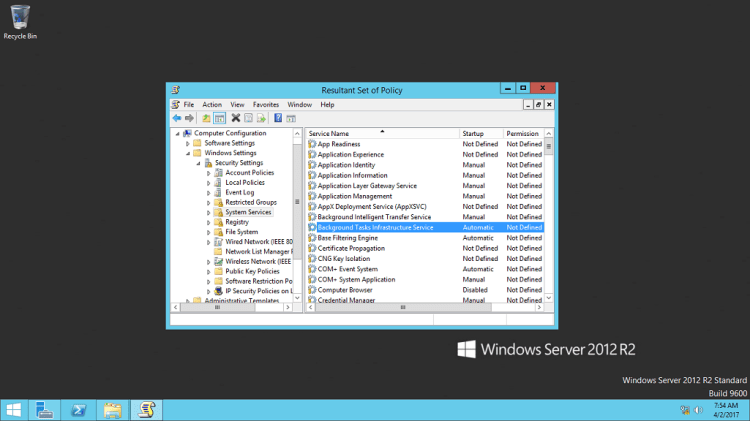Collapse the Computer Configuration node
This screenshot has height=421, width=750.
coord(178,133)
